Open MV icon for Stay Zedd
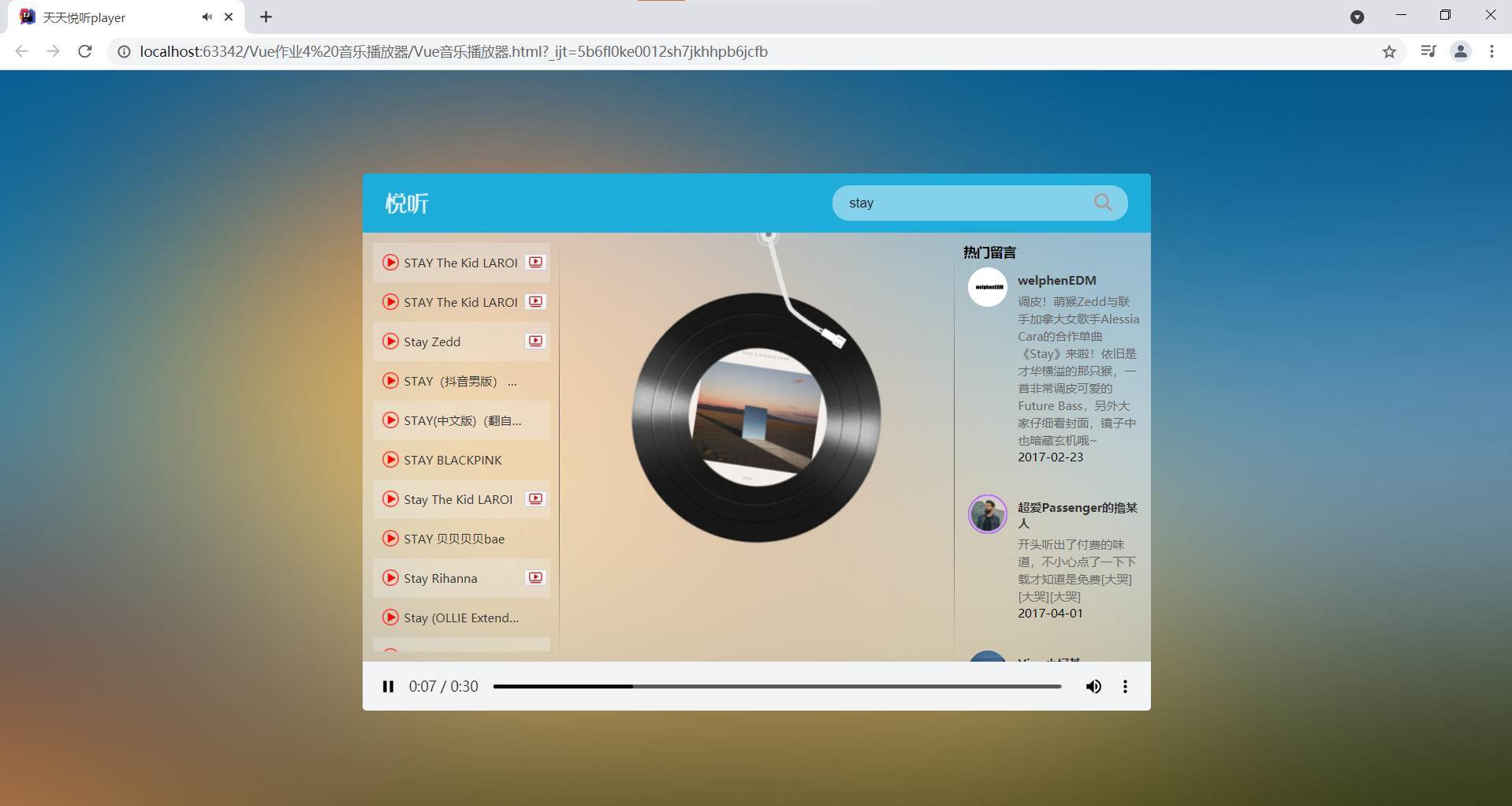 click(536, 341)
